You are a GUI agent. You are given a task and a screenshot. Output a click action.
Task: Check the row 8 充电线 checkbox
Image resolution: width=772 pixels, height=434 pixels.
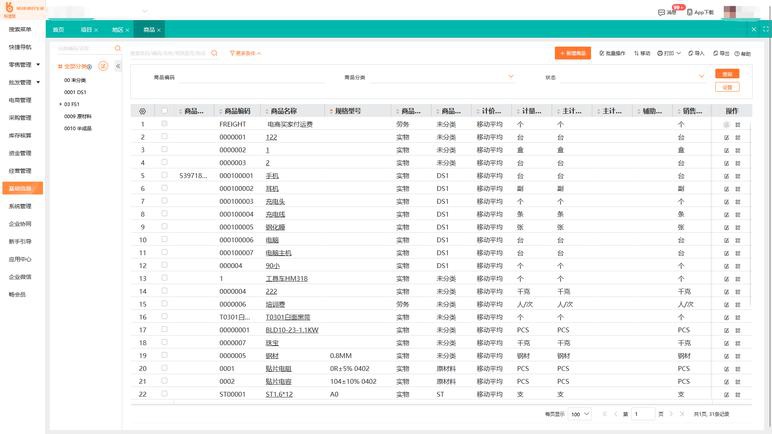pyautogui.click(x=164, y=213)
